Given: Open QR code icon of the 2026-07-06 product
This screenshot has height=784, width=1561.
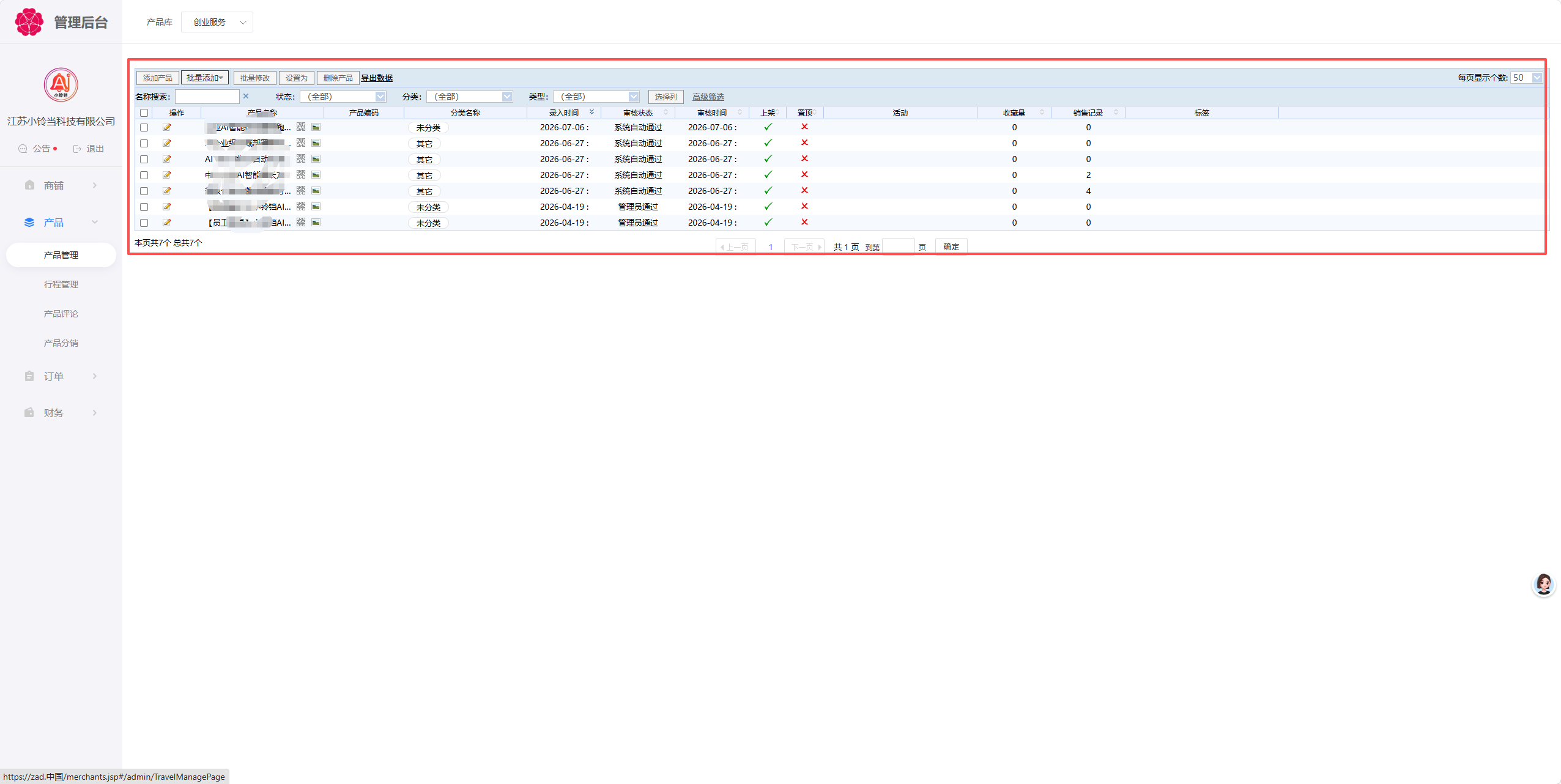Looking at the screenshot, I should 301,127.
